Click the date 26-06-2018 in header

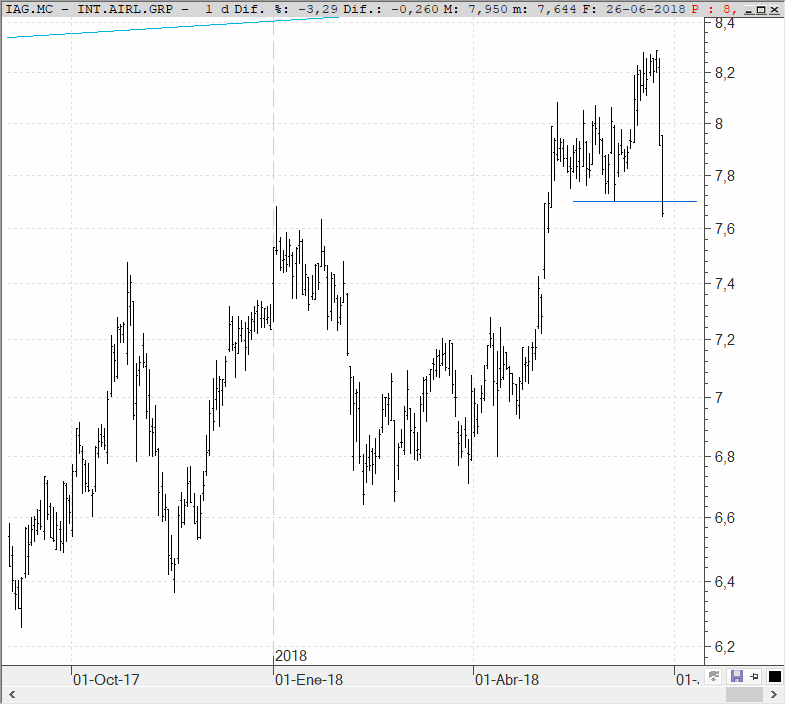coord(646,9)
